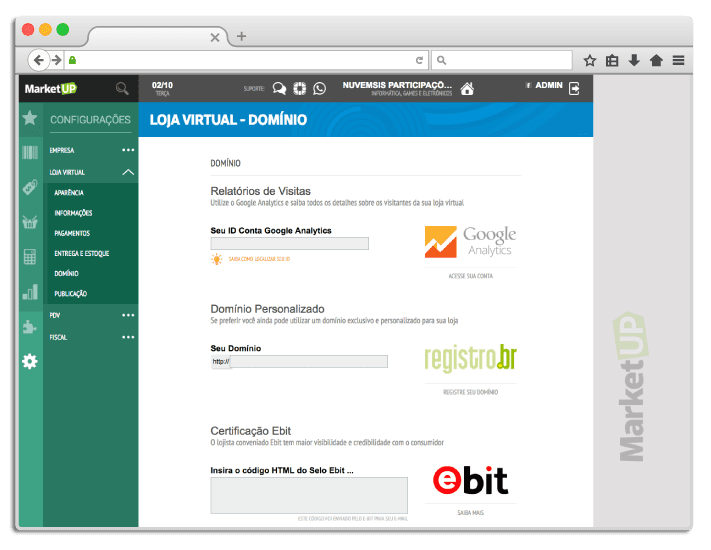Collapse the Loja Virtual section chevron
Viewport: 711px width, 550px height.
(x=128, y=172)
